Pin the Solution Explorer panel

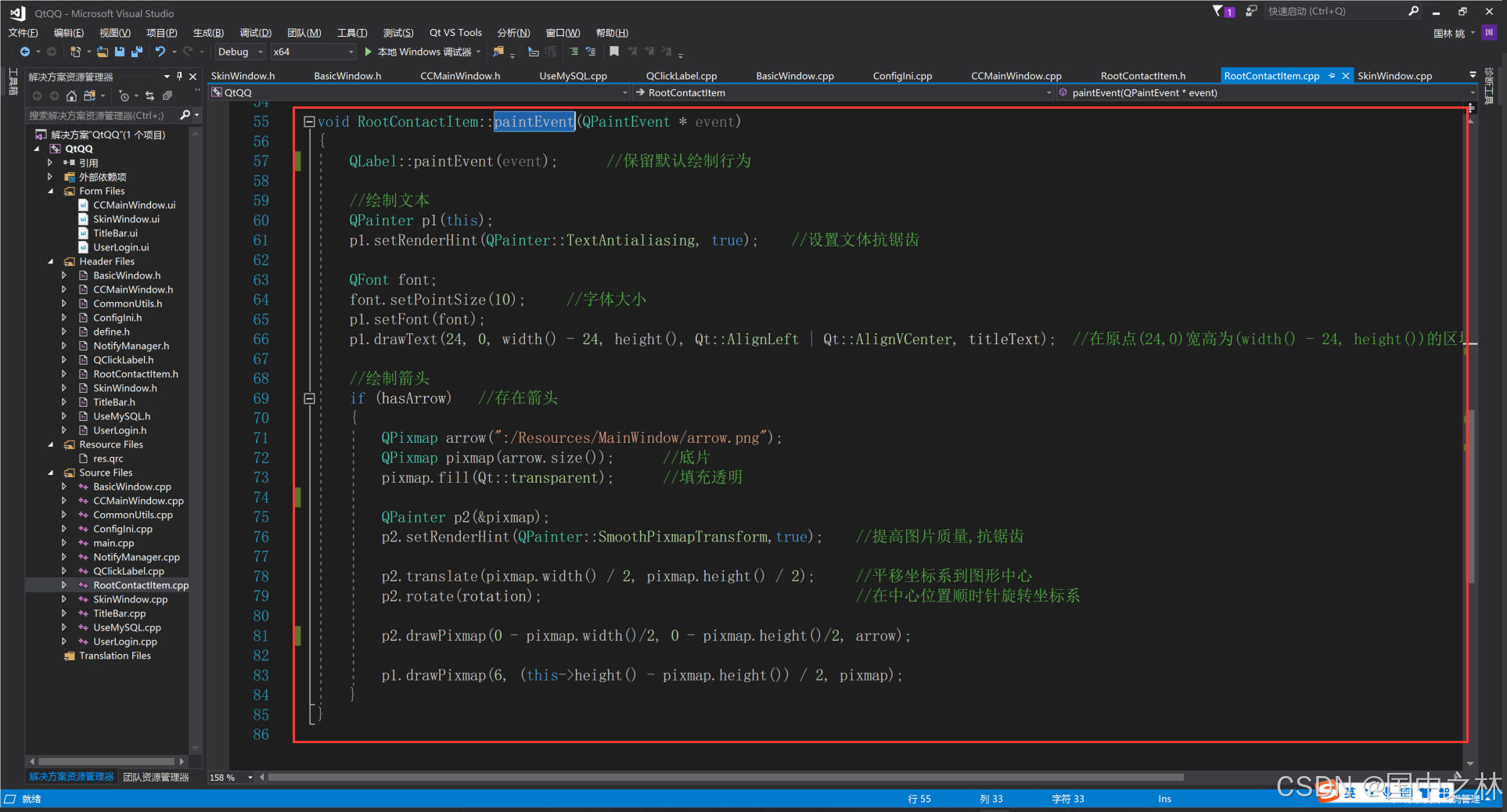180,76
